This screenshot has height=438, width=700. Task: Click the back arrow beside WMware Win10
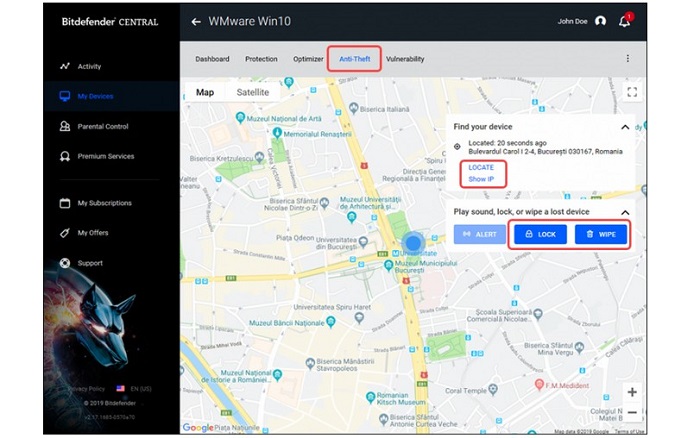196,21
